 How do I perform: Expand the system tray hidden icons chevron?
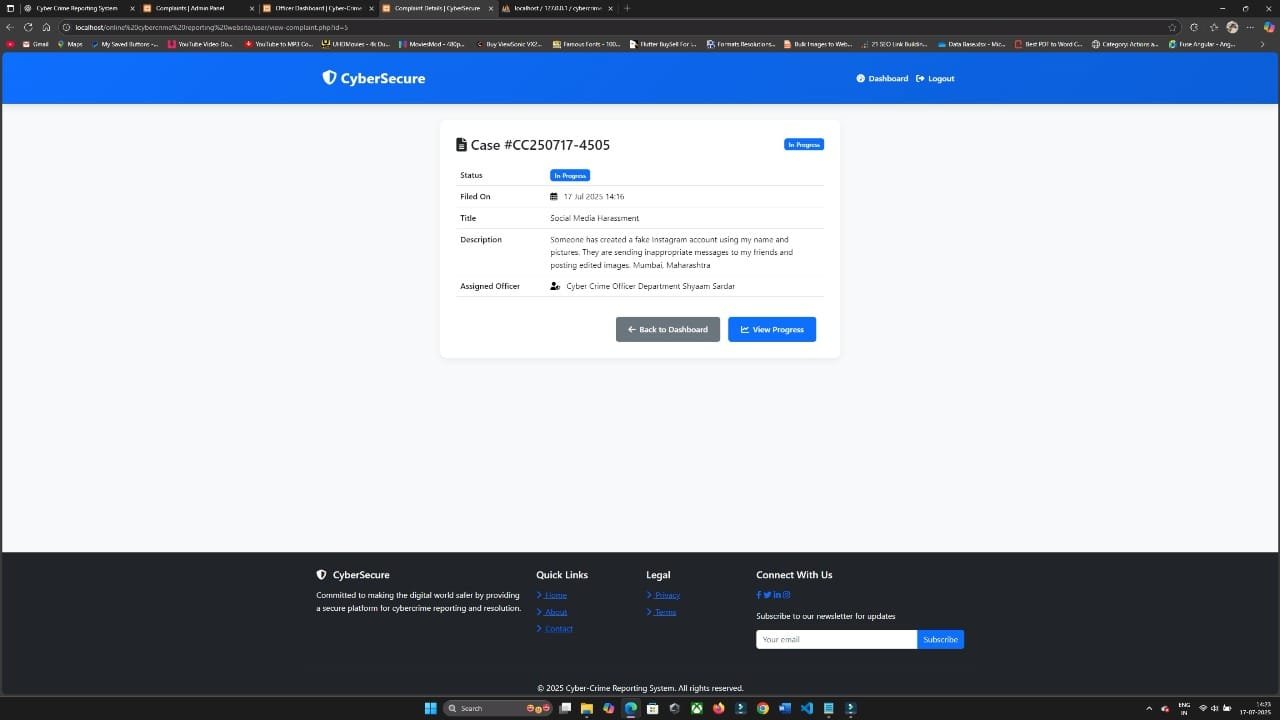(1149, 708)
